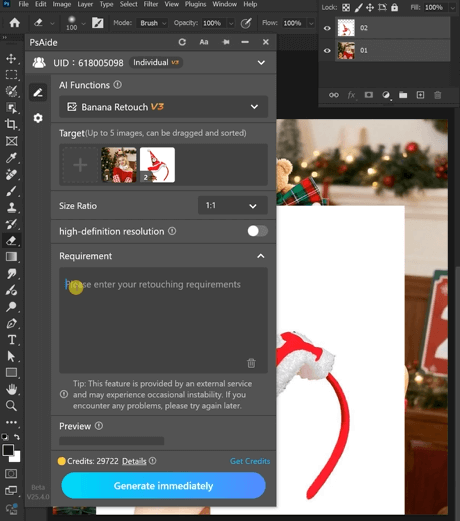Click the PsAide refresh icon
This screenshot has height=521, width=460.
182,42
